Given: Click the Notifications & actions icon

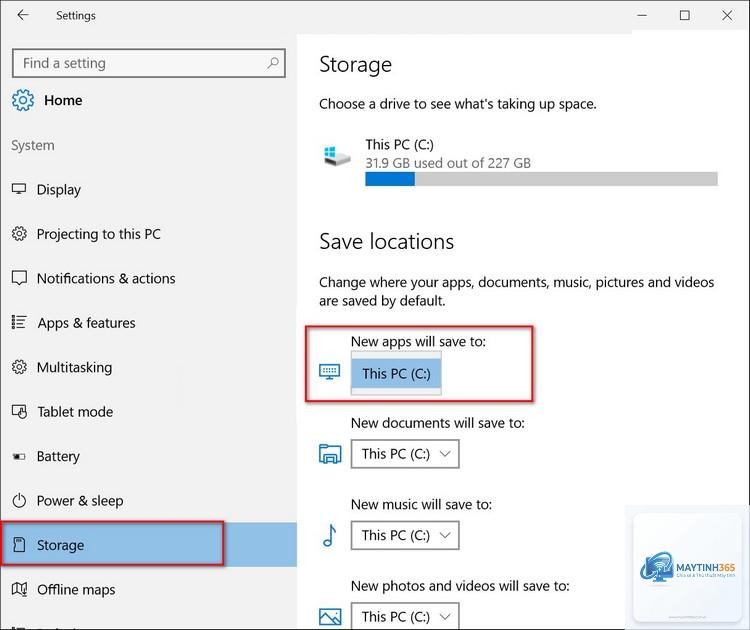Looking at the screenshot, I should [19, 278].
